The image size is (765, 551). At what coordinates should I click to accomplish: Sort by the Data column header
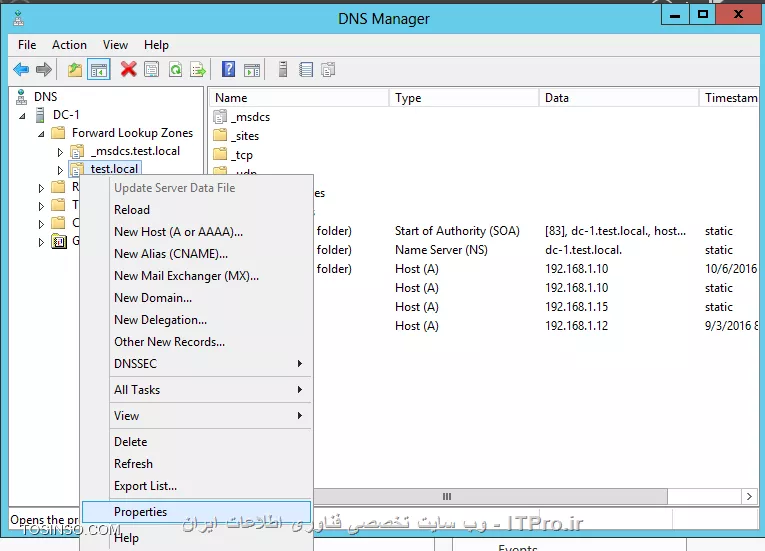(619, 98)
